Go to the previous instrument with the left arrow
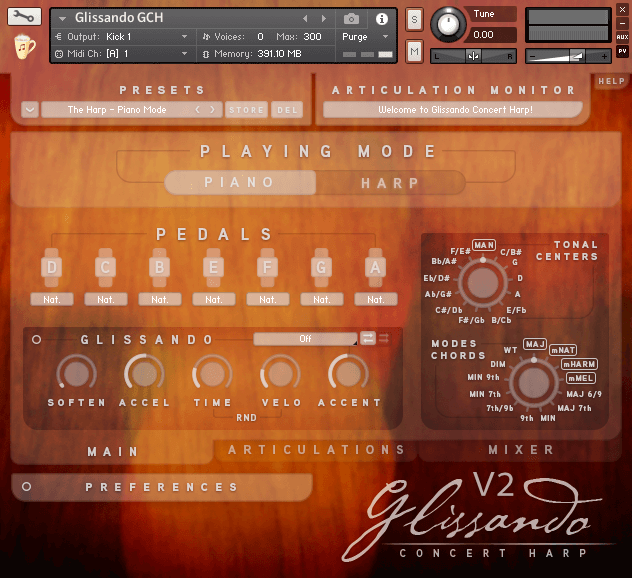 (x=305, y=19)
